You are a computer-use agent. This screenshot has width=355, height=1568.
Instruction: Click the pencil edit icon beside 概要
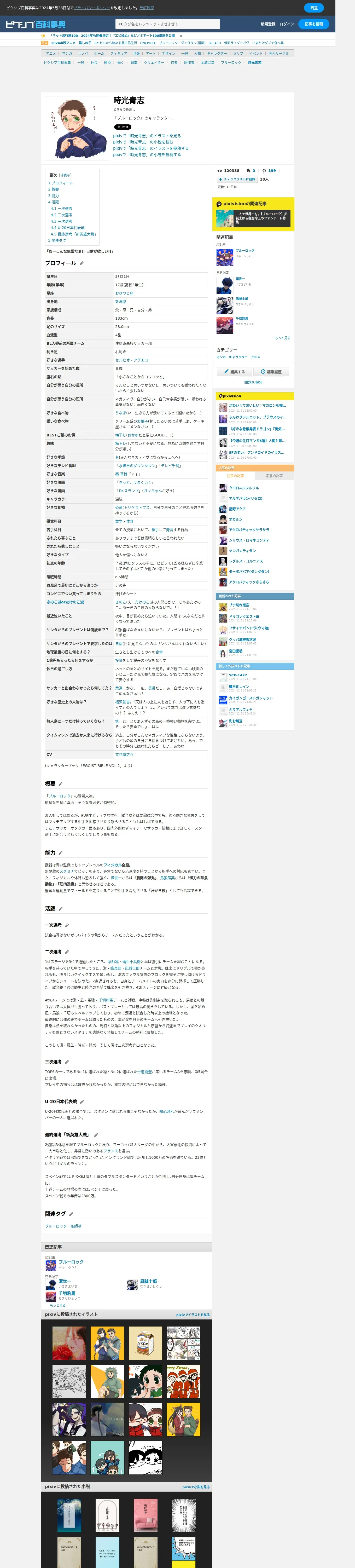pyautogui.click(x=60, y=784)
